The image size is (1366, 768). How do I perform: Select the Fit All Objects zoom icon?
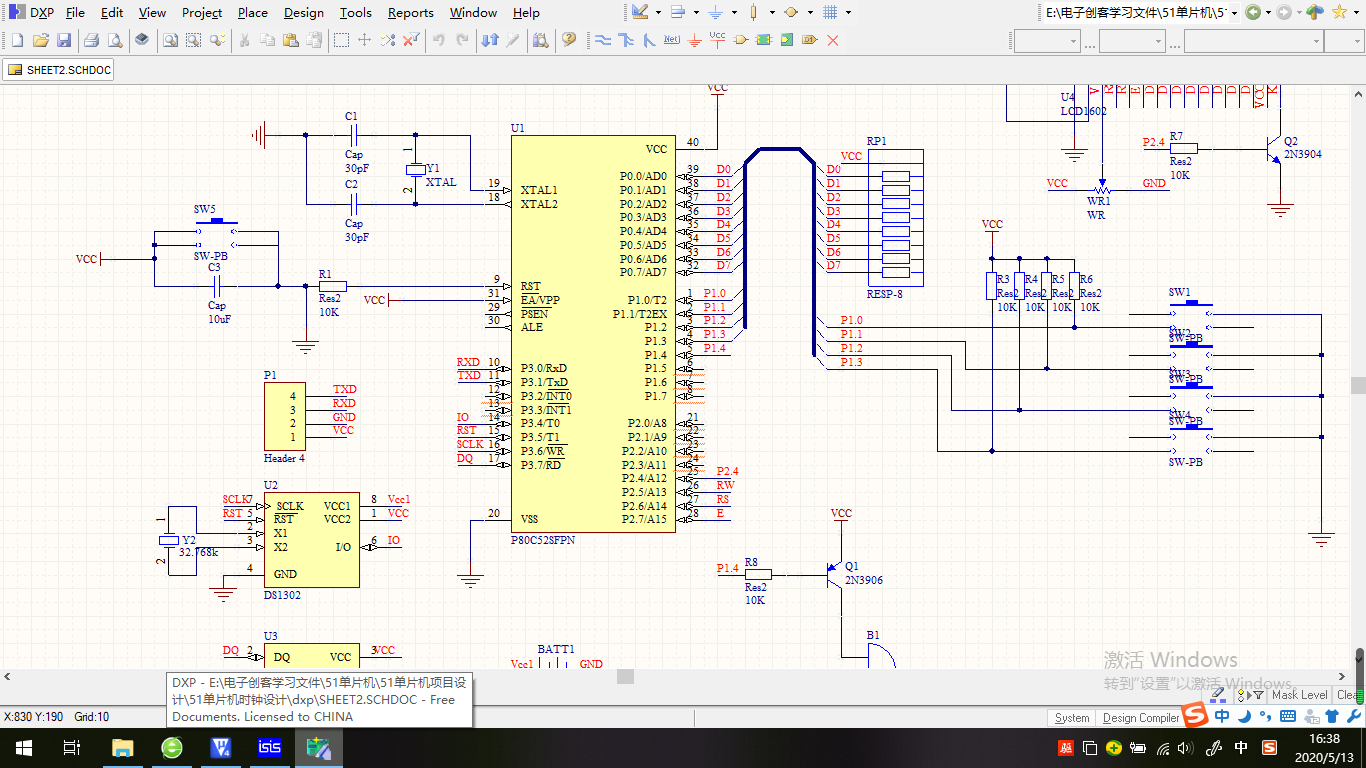(x=170, y=40)
